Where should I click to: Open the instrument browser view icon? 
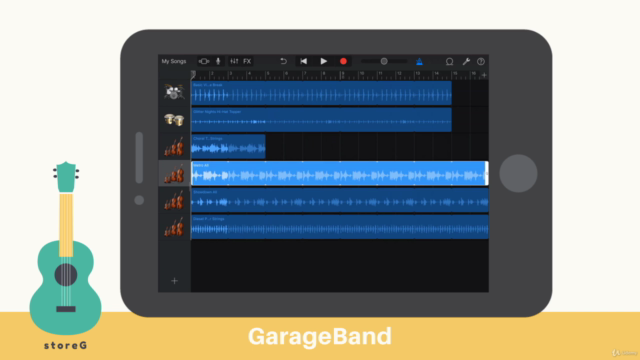click(x=204, y=62)
